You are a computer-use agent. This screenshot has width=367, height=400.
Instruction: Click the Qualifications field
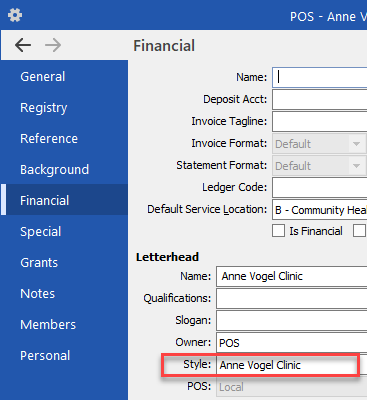coord(292,298)
